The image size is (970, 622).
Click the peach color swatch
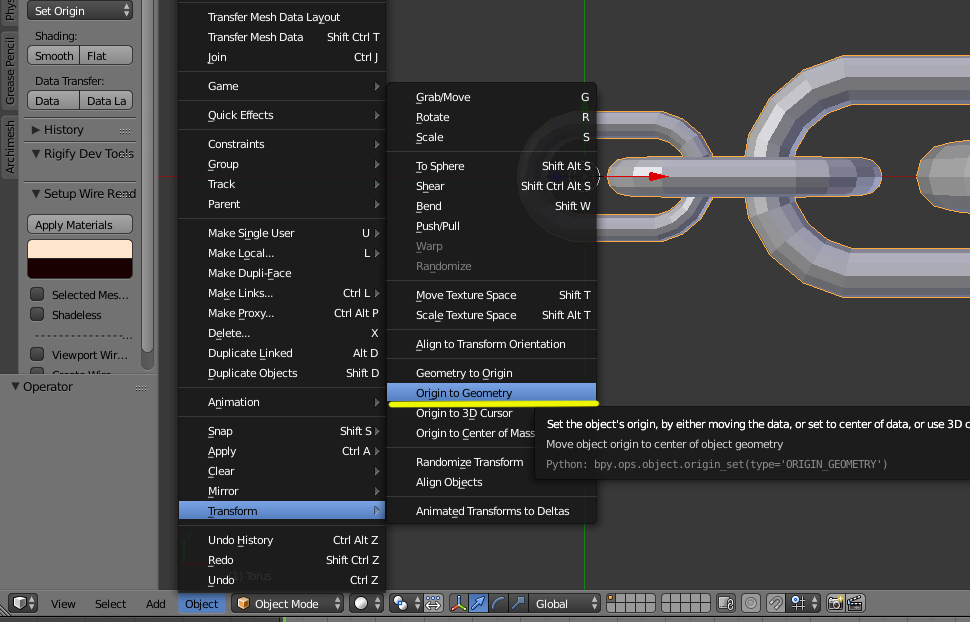80,249
